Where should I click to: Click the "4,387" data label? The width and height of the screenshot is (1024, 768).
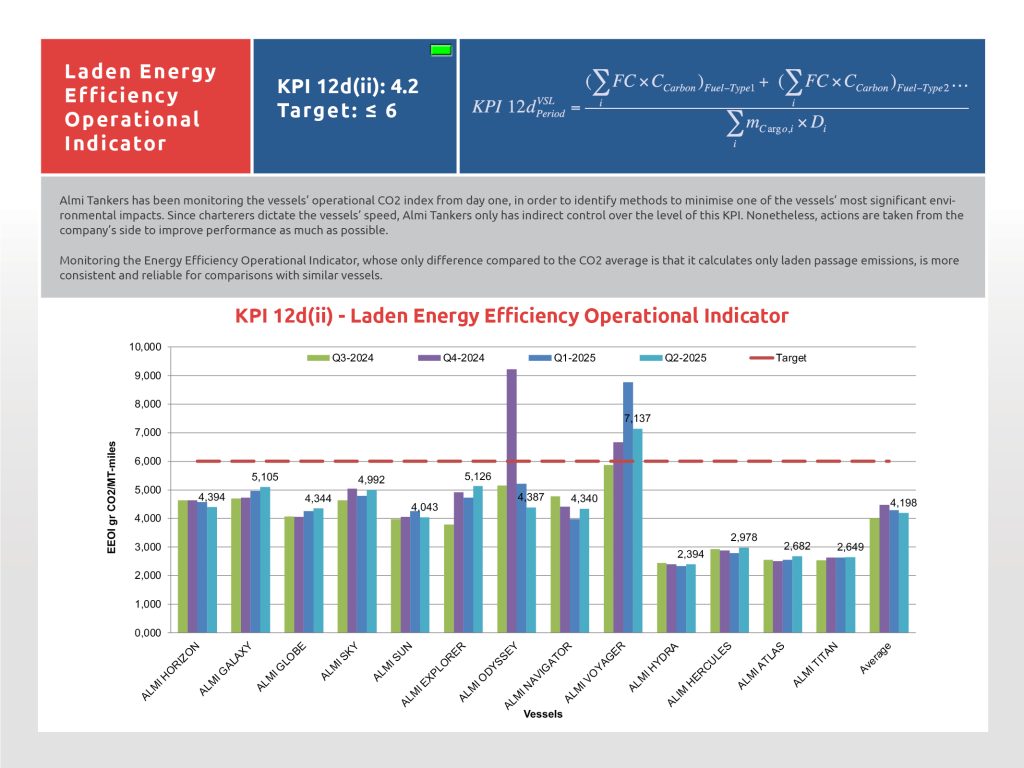pos(531,498)
